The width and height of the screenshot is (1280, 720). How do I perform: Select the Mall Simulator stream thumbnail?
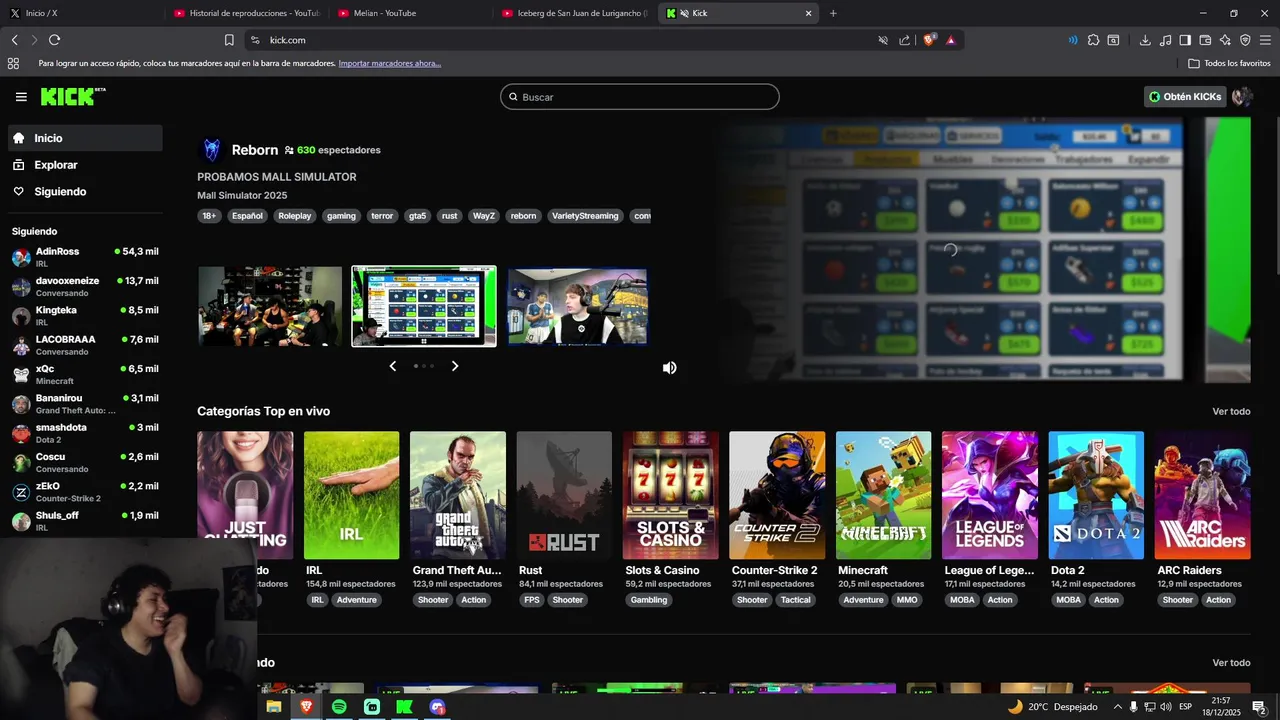coord(424,306)
